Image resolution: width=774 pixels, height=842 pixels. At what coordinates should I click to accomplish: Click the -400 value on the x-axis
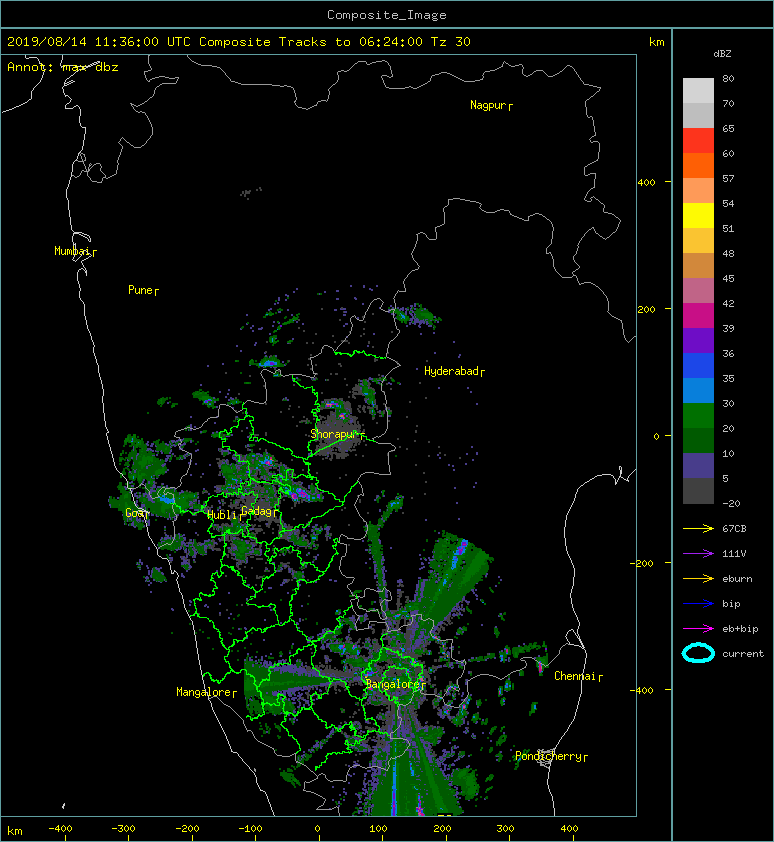tap(60, 829)
